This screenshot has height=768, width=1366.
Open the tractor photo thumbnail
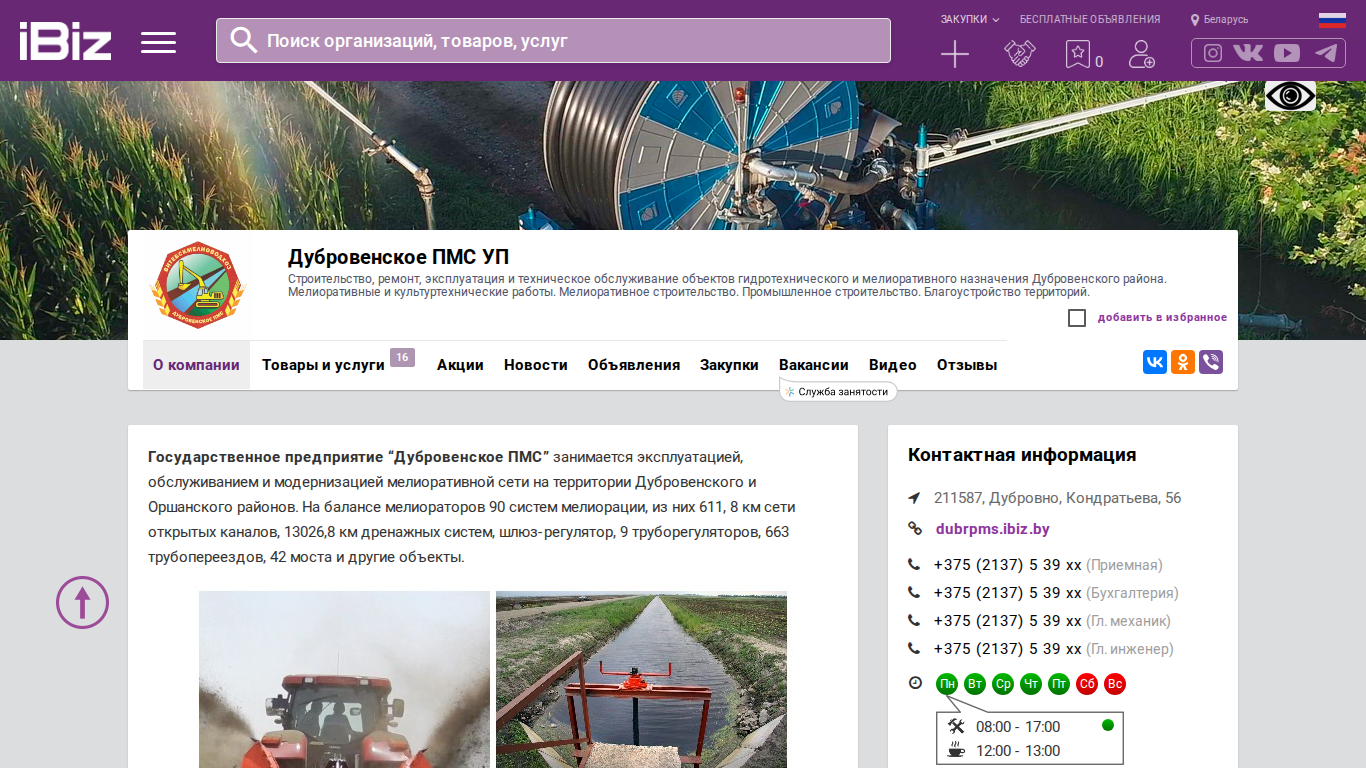click(x=344, y=680)
